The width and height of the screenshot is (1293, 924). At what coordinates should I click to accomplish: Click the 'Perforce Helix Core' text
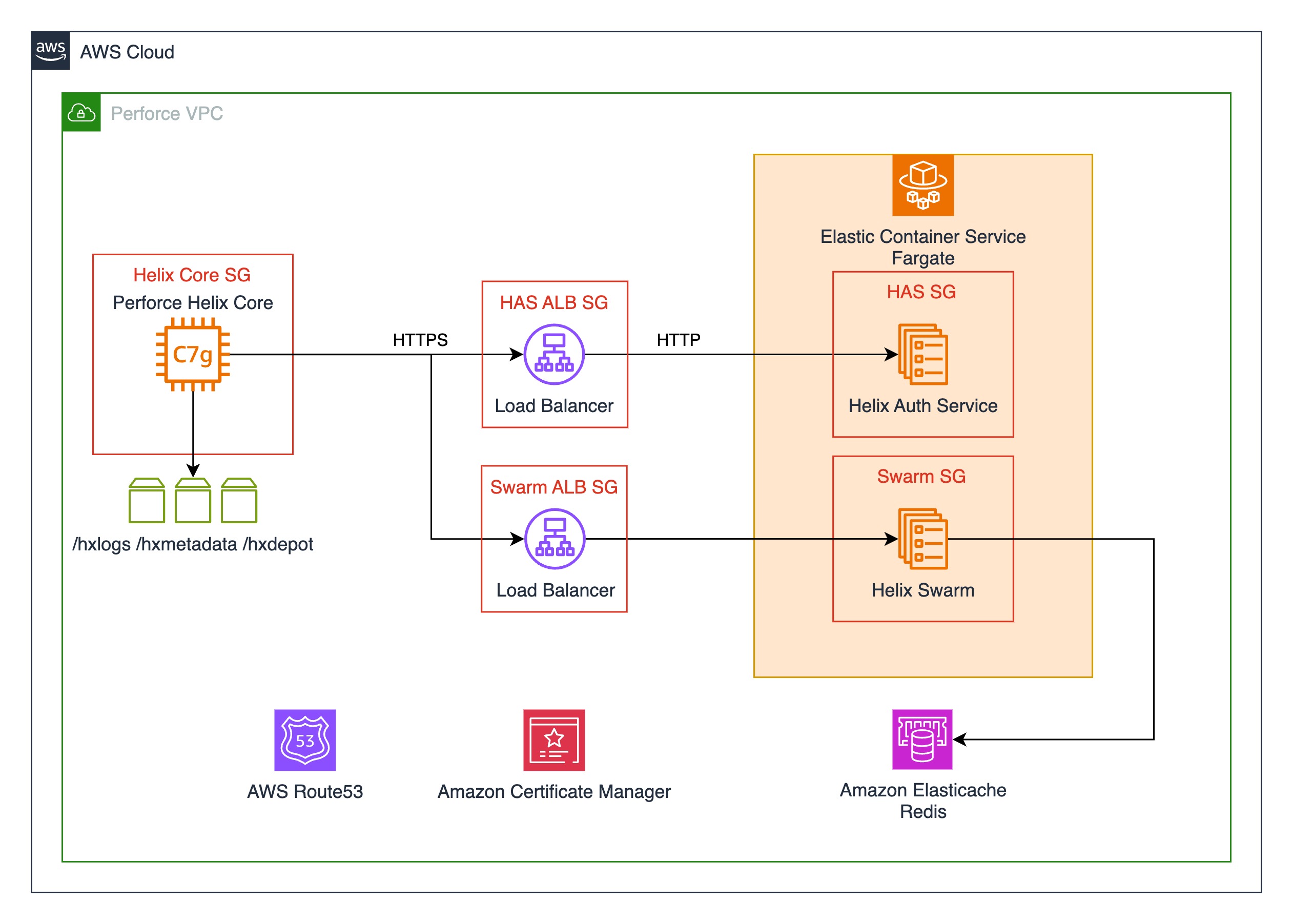[x=193, y=303]
